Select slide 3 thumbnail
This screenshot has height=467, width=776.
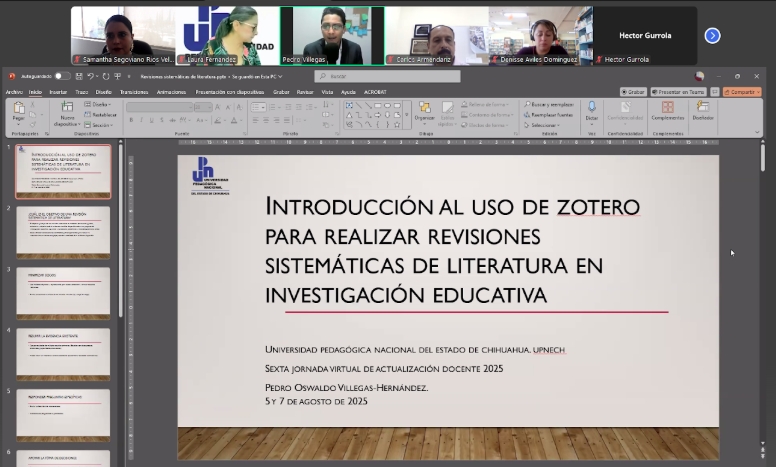pyautogui.click(x=63, y=293)
